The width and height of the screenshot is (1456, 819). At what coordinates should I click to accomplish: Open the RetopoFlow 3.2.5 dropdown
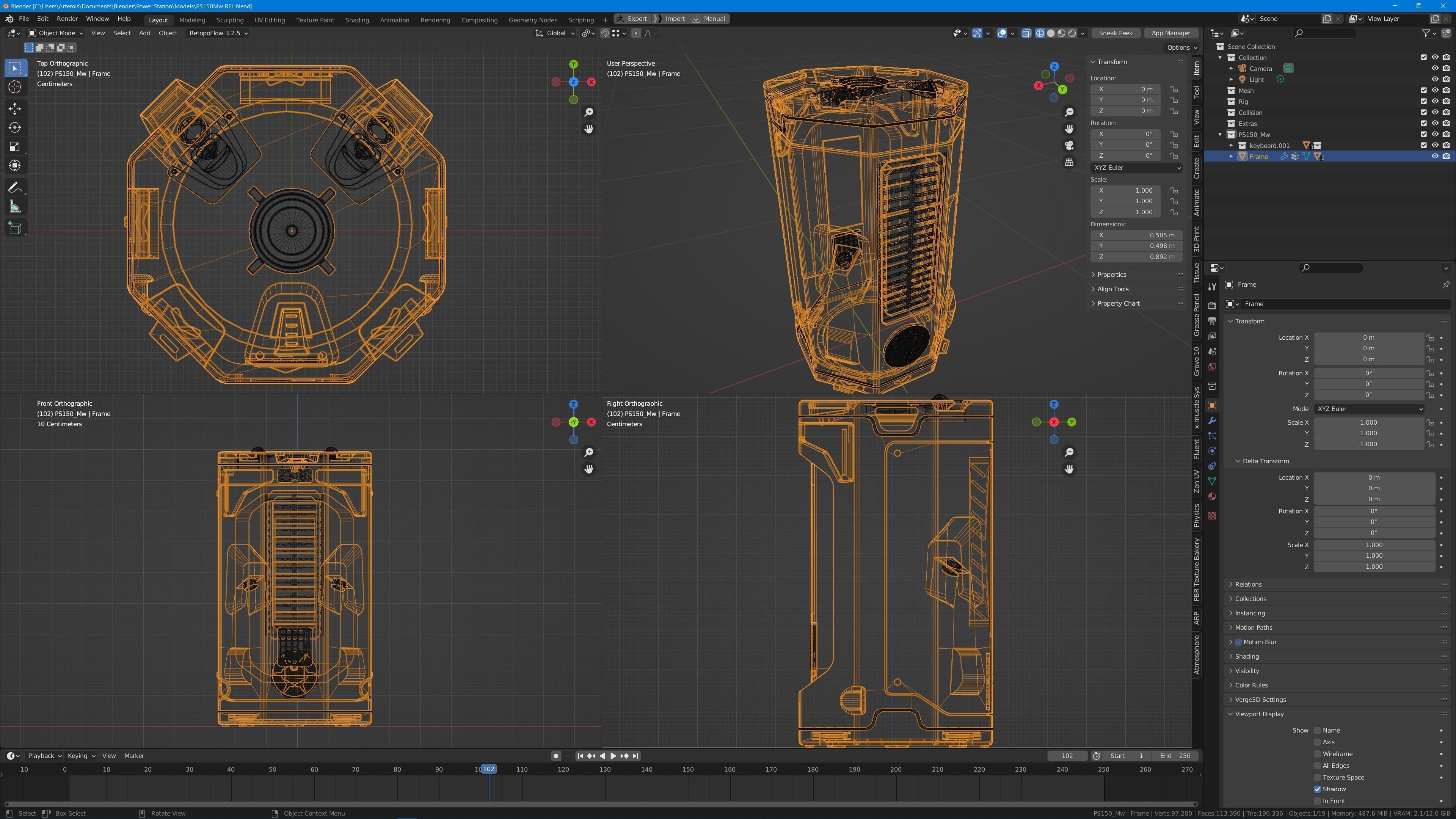pos(218,33)
